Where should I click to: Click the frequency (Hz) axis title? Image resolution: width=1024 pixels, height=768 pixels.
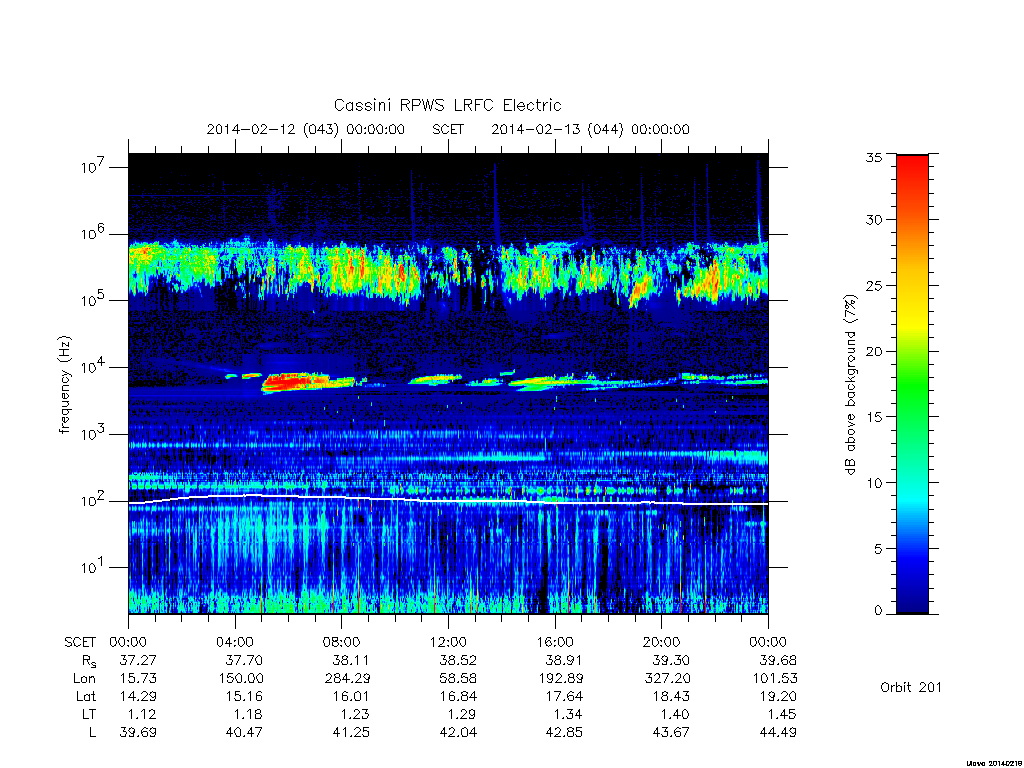[x=64, y=385]
